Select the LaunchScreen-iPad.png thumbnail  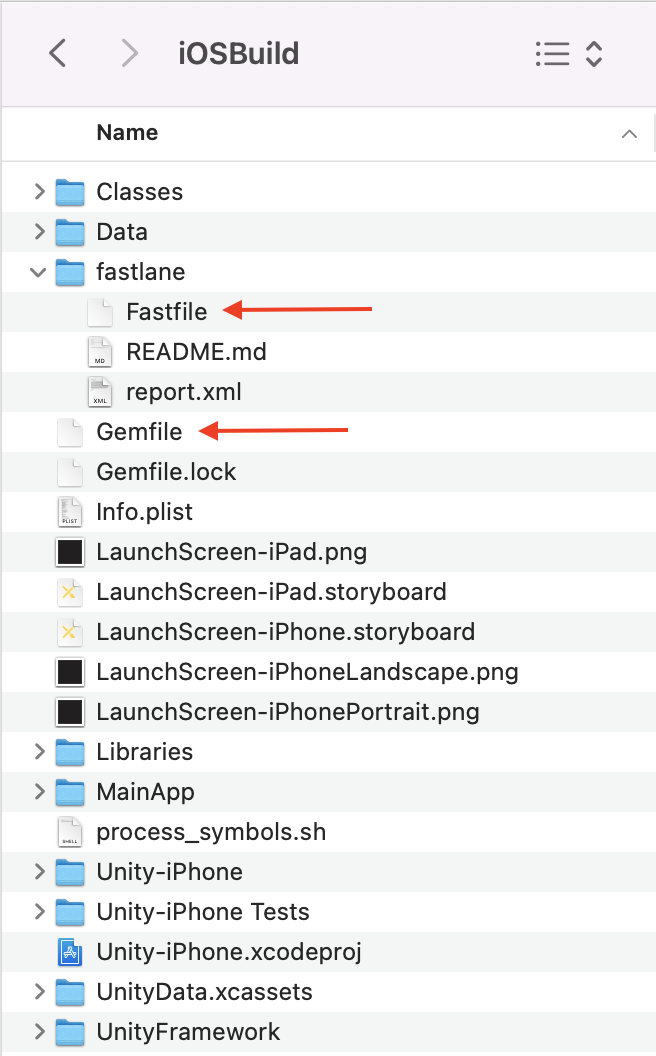pos(70,552)
